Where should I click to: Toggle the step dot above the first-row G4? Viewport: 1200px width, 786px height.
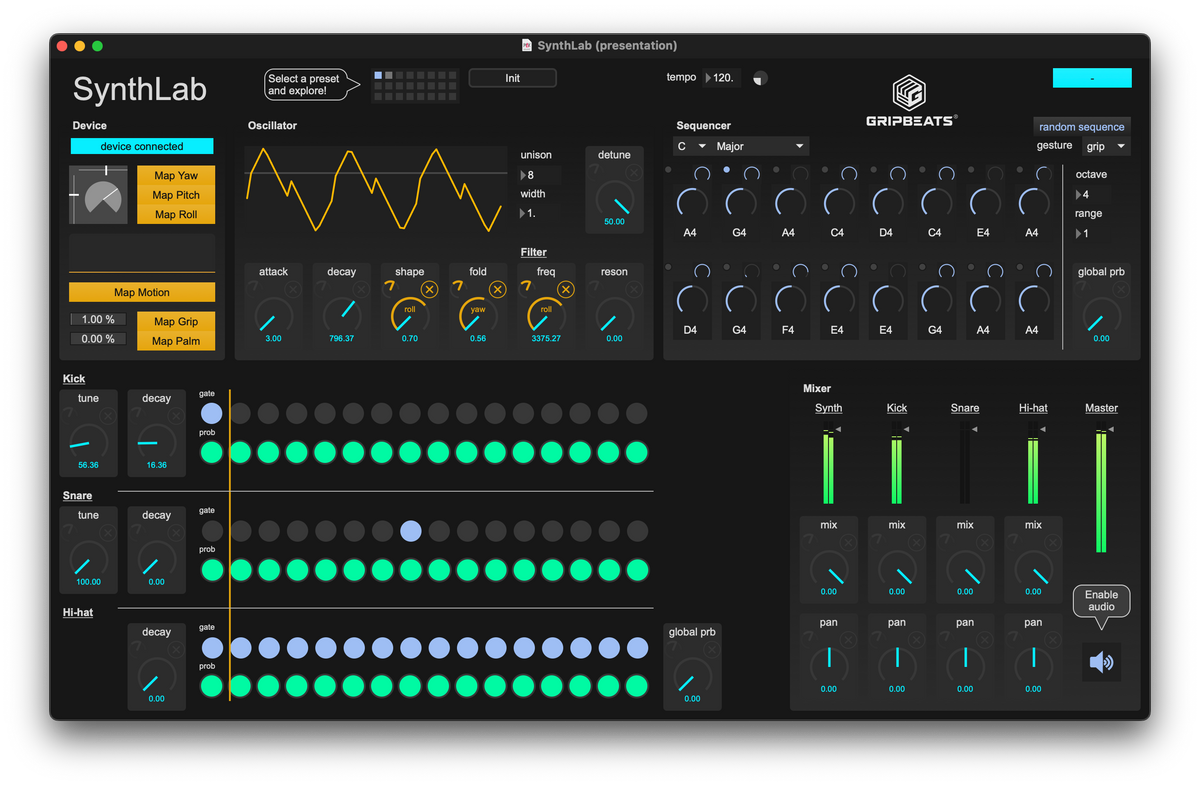727,170
